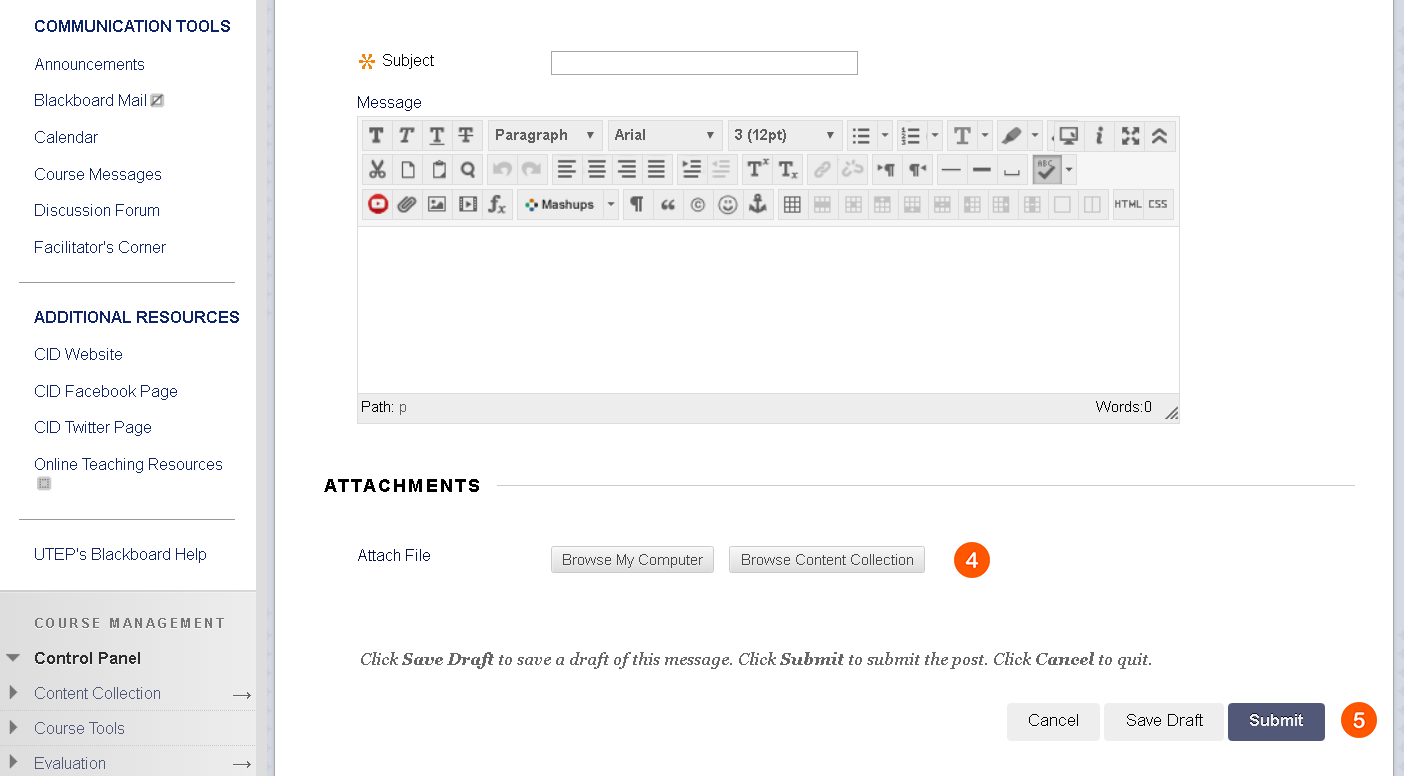This screenshot has width=1404, height=776.
Task: Insert an emoticon using the smiley icon
Action: [728, 204]
